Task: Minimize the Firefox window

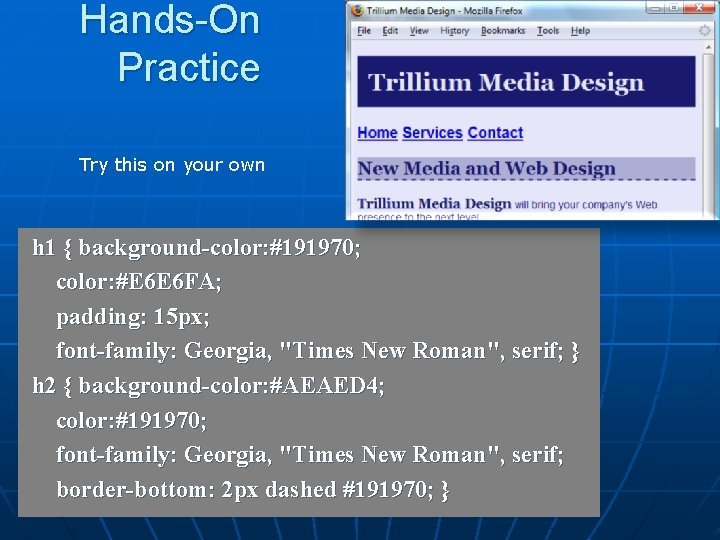Action: (x=655, y=7)
